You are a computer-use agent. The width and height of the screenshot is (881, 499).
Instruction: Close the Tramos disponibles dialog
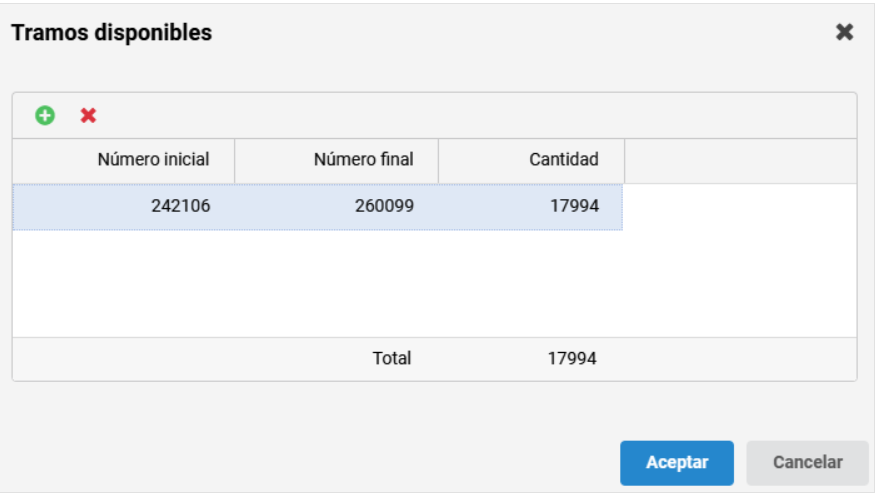tap(844, 32)
